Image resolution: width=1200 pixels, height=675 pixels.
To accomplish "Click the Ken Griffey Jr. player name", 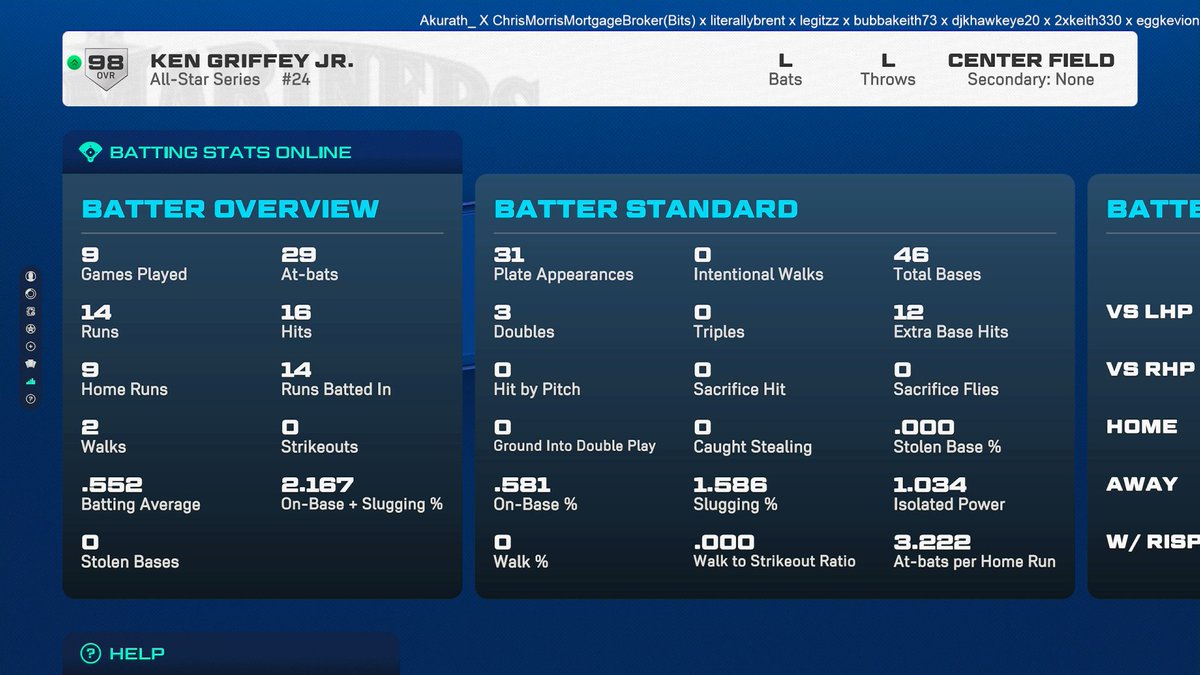I will coord(251,61).
